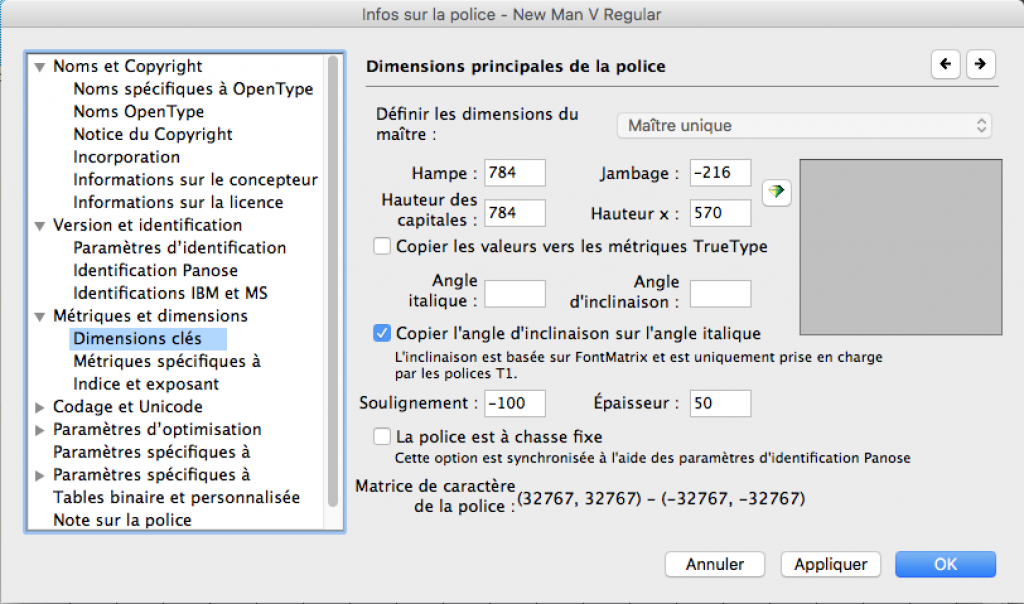Expand the Paramètres d'optimisation section

(x=40, y=430)
